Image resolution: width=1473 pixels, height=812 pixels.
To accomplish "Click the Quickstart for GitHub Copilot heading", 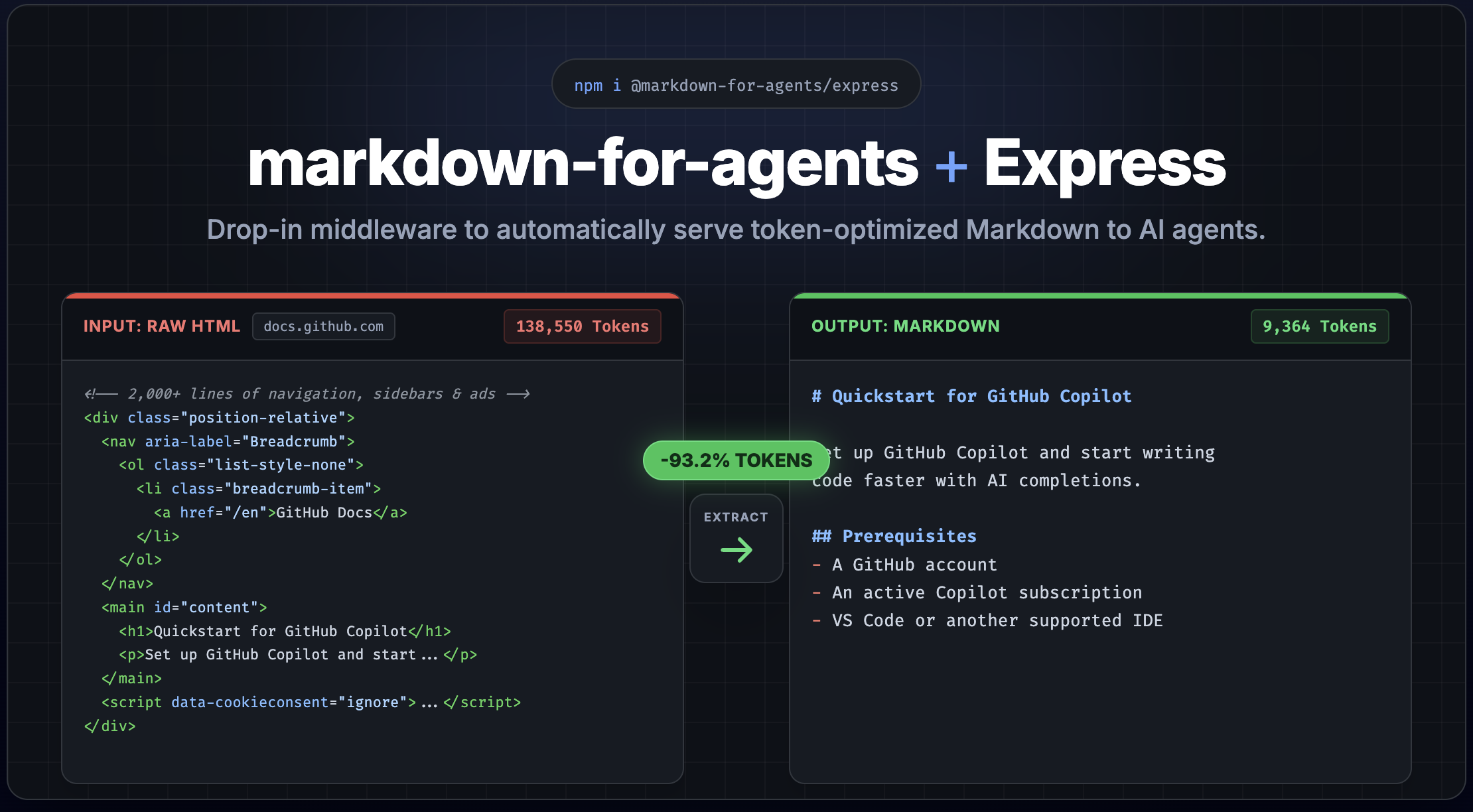I will [971, 395].
